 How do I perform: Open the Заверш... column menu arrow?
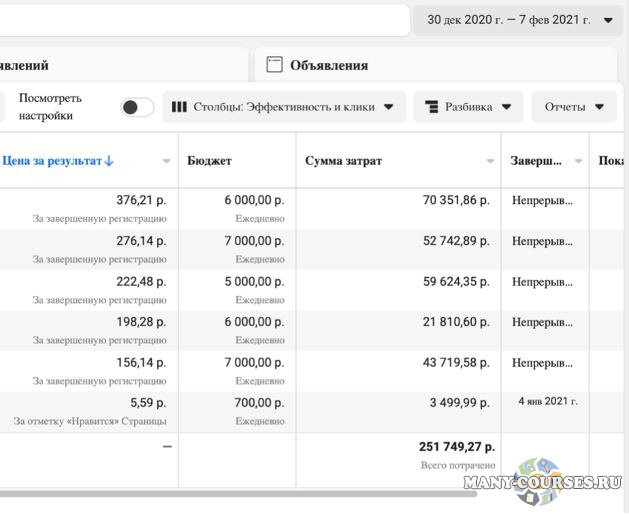[x=581, y=161]
